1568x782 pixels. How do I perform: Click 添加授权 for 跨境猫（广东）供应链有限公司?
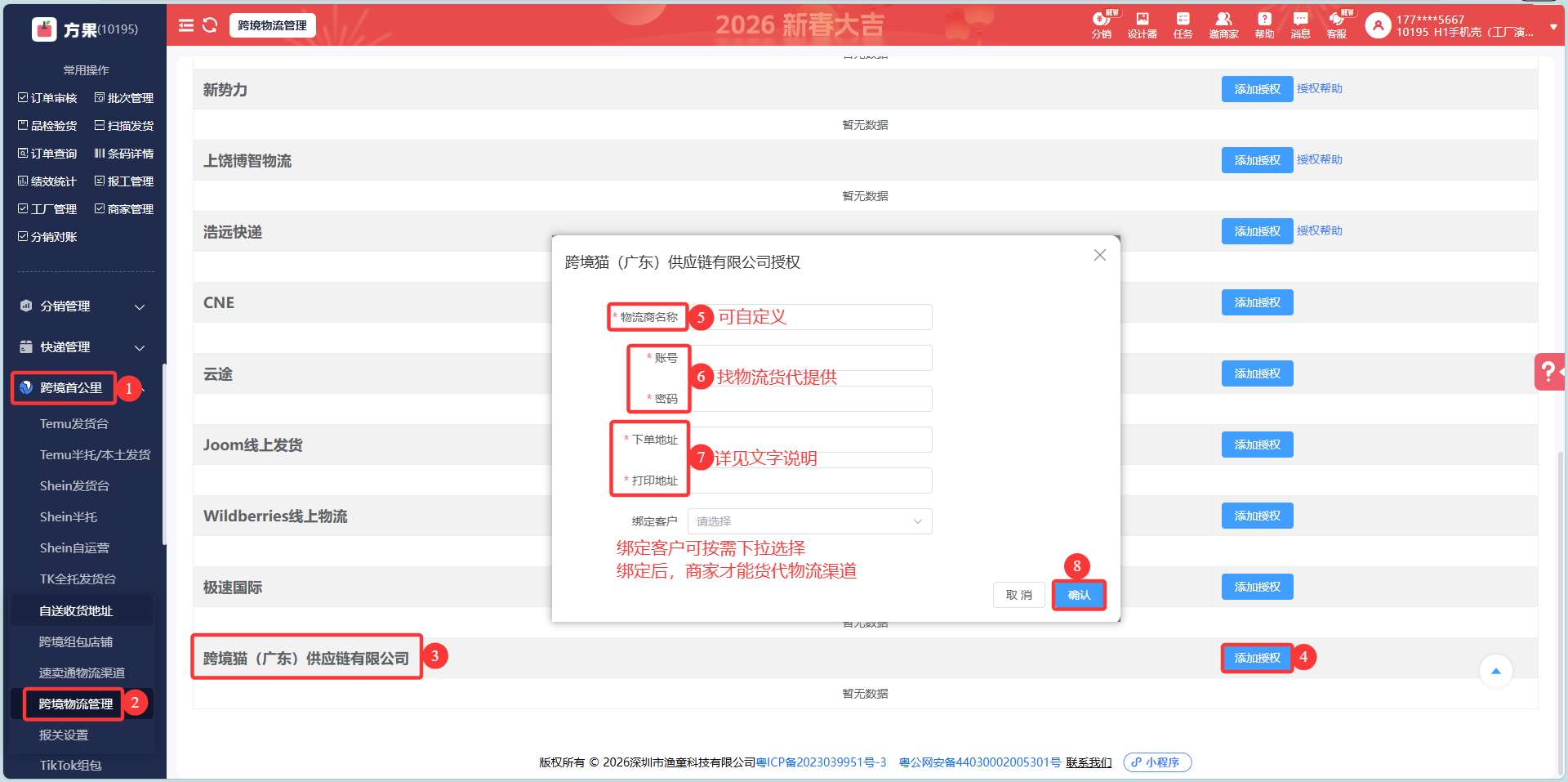[x=1258, y=658]
